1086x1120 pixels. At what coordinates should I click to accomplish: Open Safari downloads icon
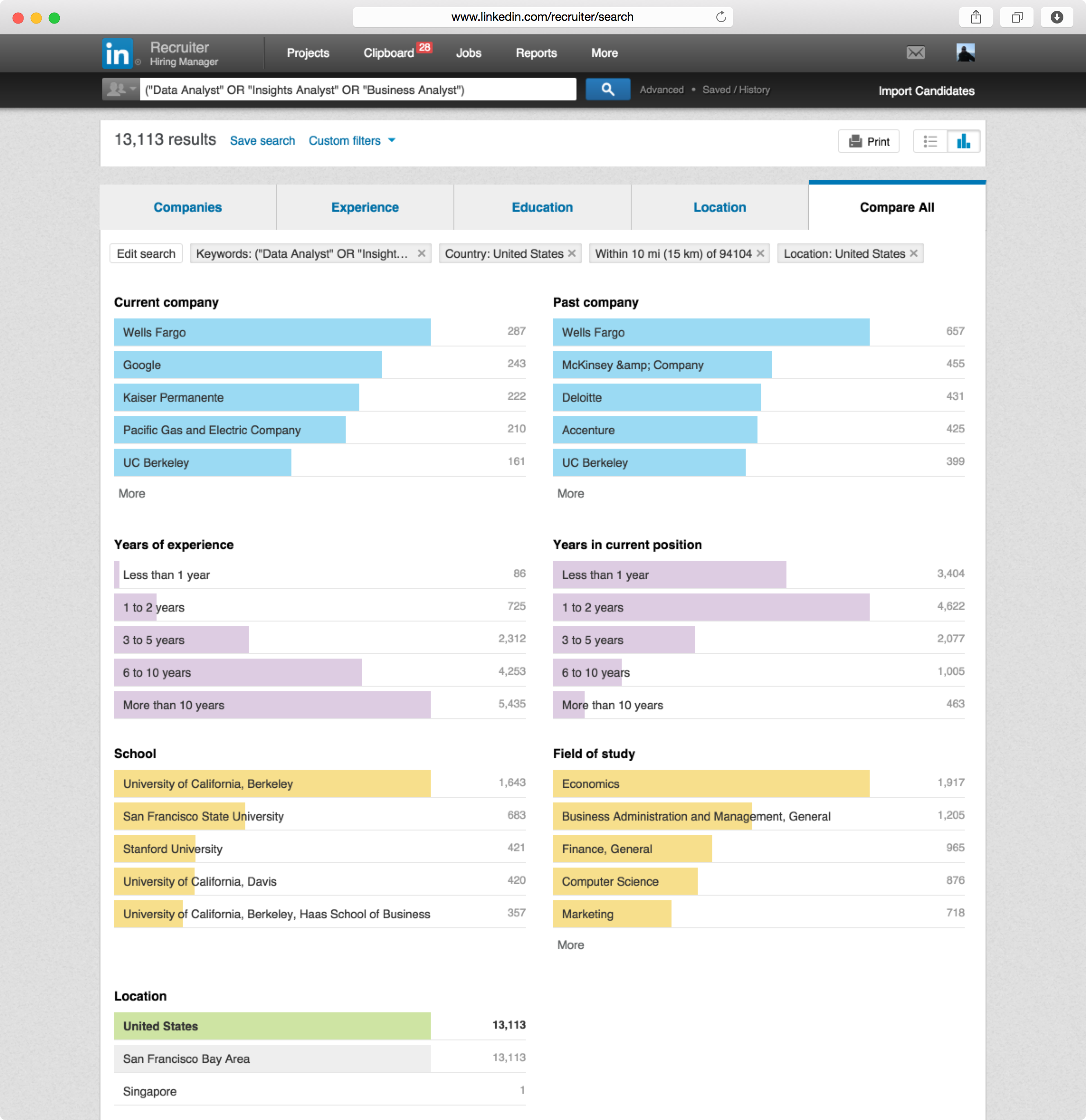(x=1056, y=17)
